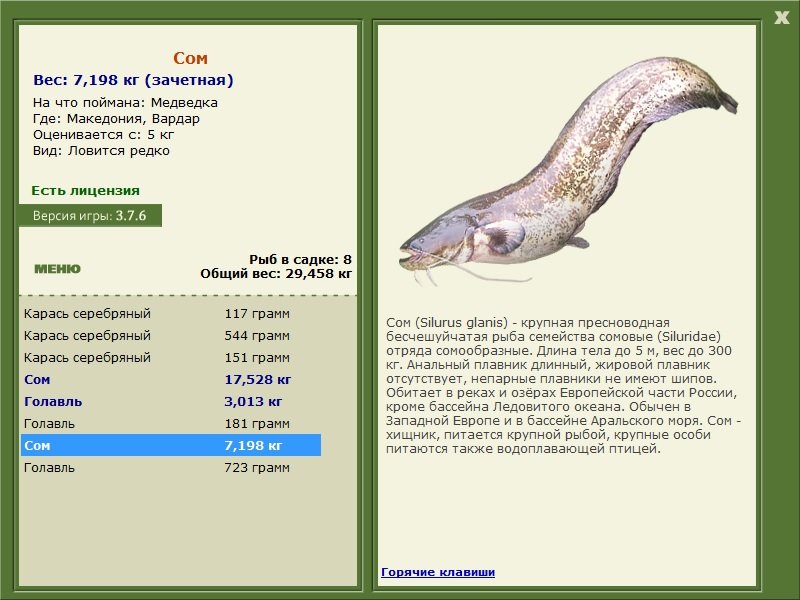Click the Сом title heading
Viewport: 800px width, 600px height.
pyautogui.click(x=190, y=58)
